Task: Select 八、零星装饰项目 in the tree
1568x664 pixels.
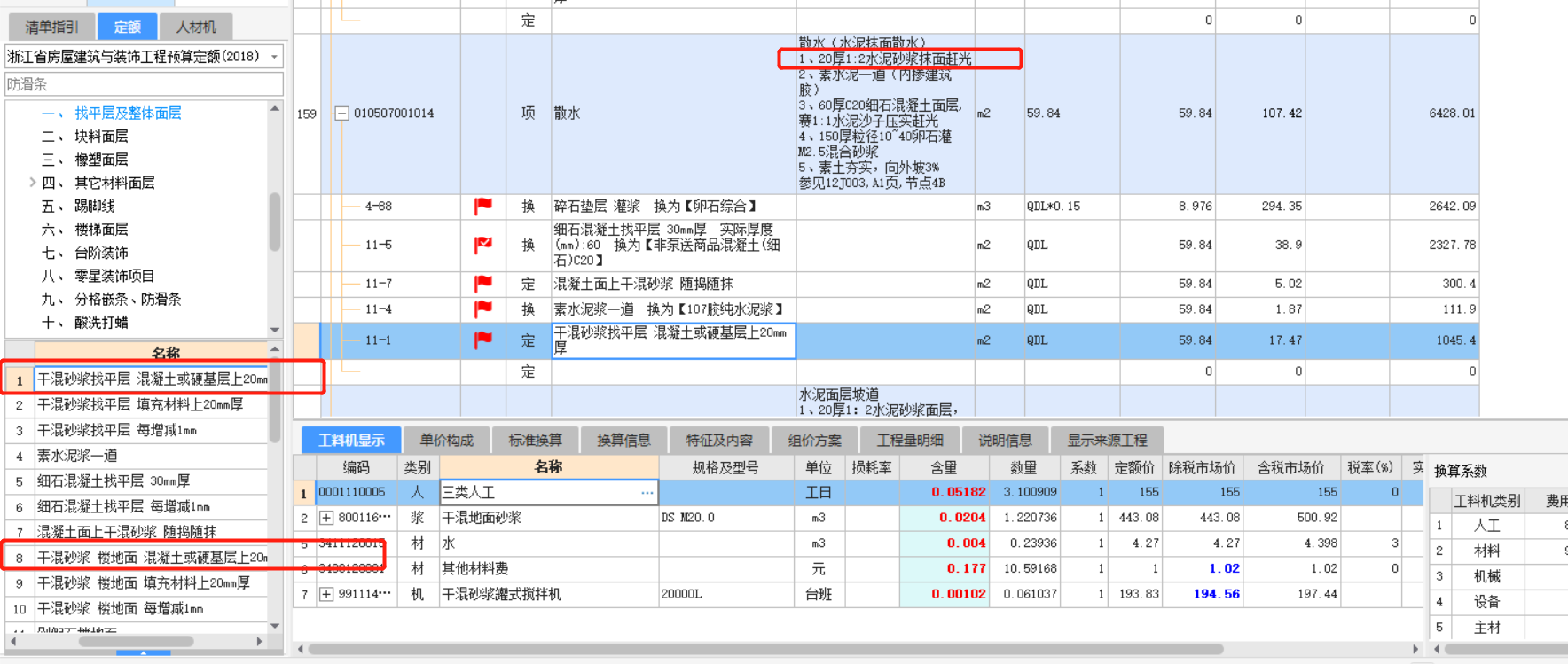Action: (x=98, y=276)
